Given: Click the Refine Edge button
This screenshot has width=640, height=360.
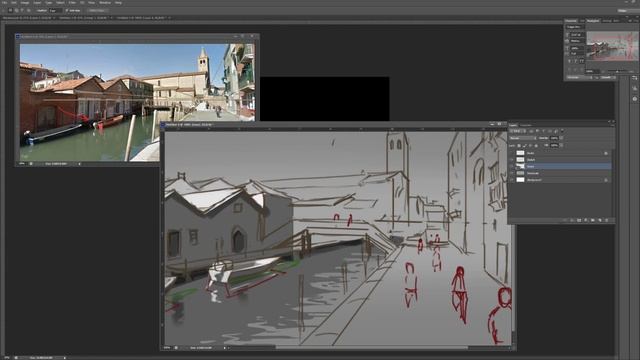Looking at the screenshot, I should pyautogui.click(x=97, y=11).
